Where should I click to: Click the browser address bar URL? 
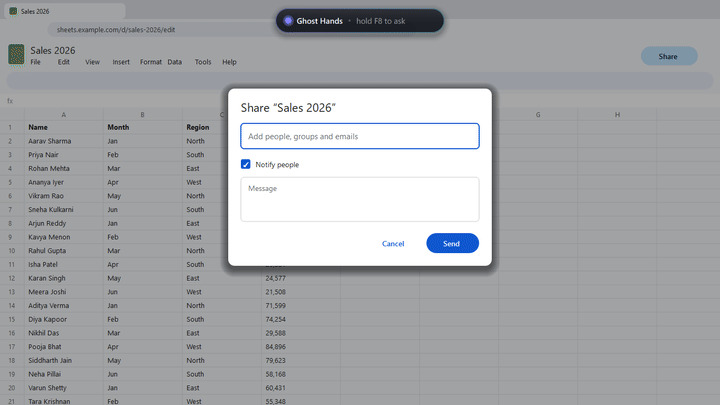(x=116, y=30)
